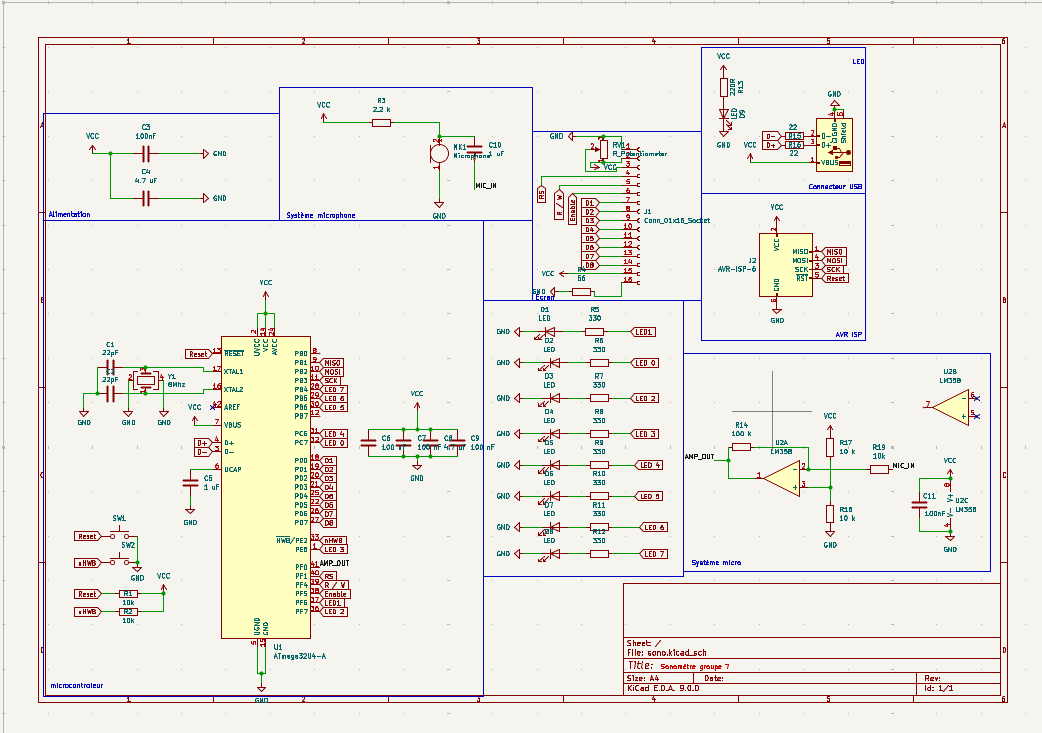Click the C11 100nF capacitor symbol
Image resolution: width=1042 pixels, height=733 pixels.
(x=920, y=504)
